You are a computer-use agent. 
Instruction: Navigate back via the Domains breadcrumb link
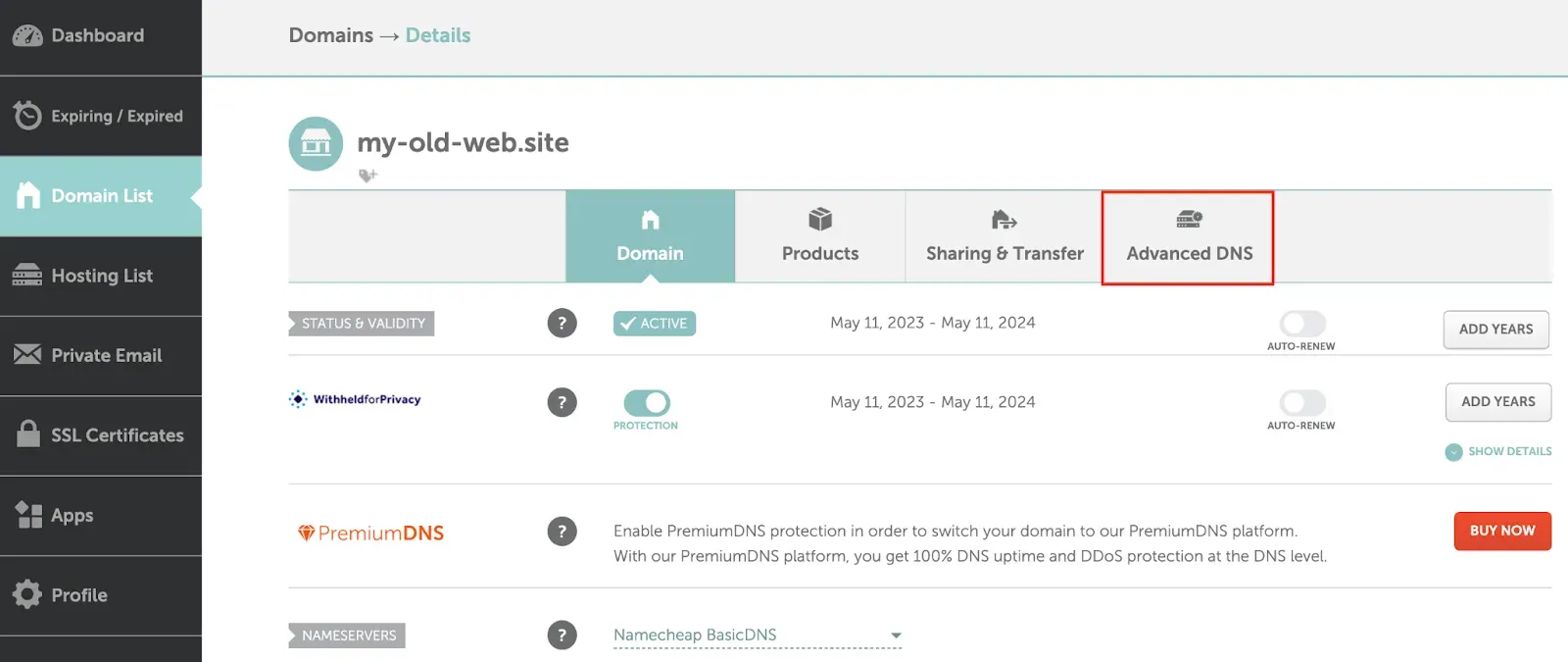pos(331,35)
